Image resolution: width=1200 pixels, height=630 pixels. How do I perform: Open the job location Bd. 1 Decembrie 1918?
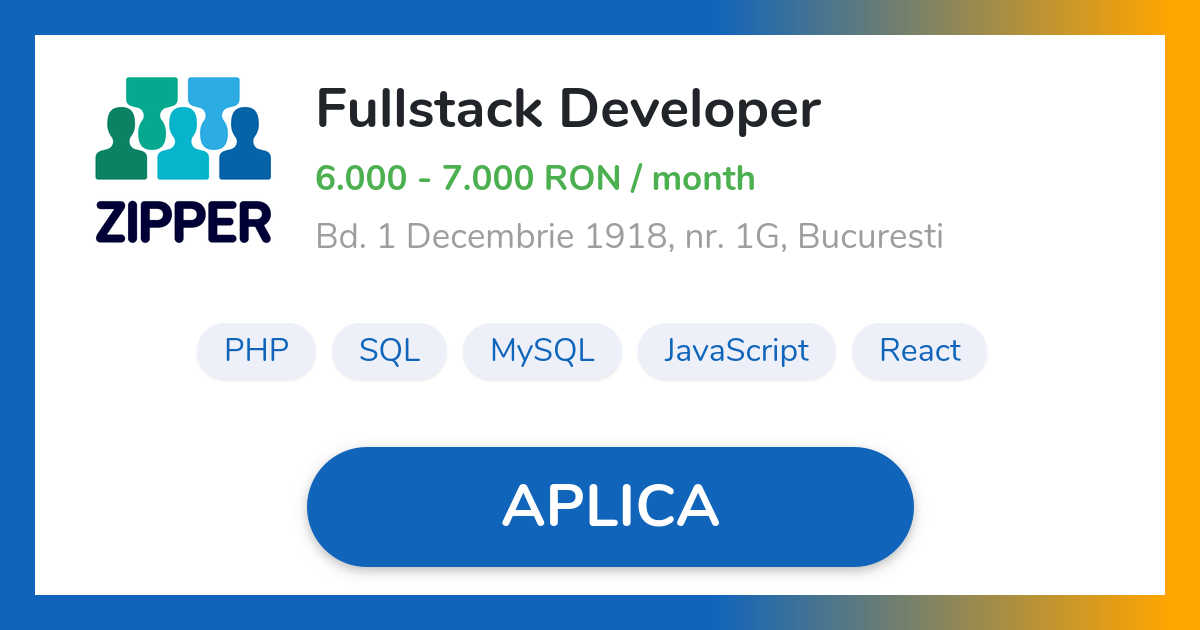[630, 237]
